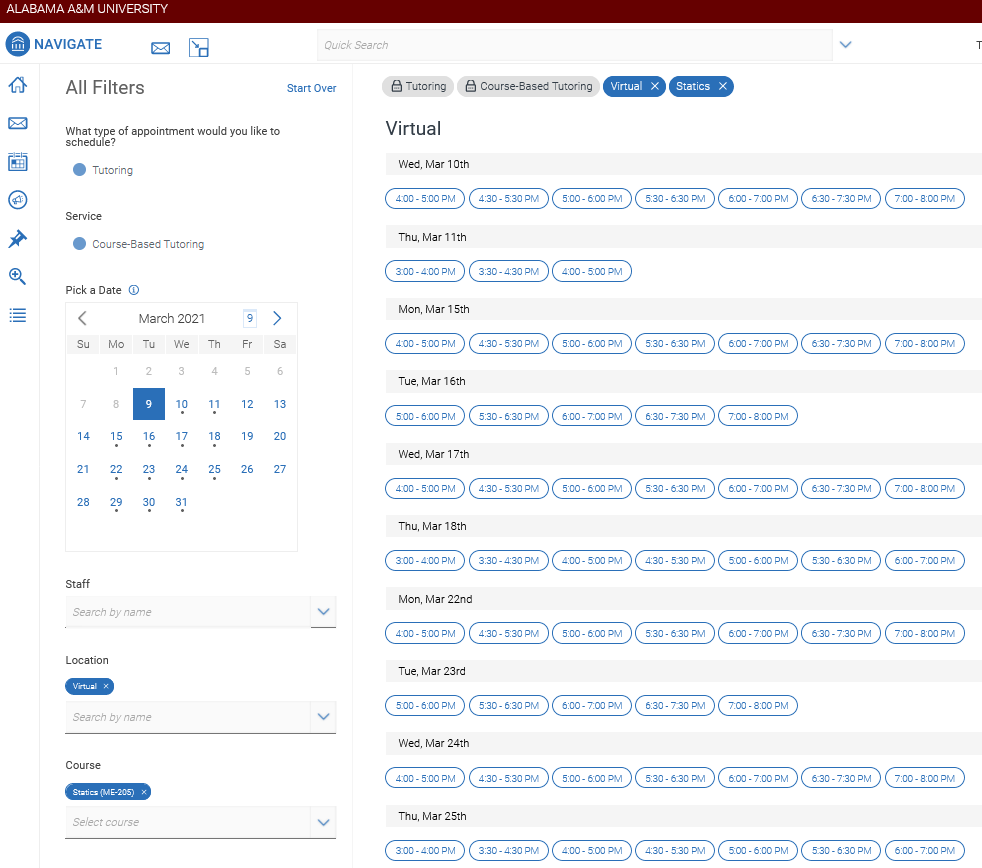Remove the Virtual location tag under Location
Image resolution: width=982 pixels, height=868 pixels.
106,686
